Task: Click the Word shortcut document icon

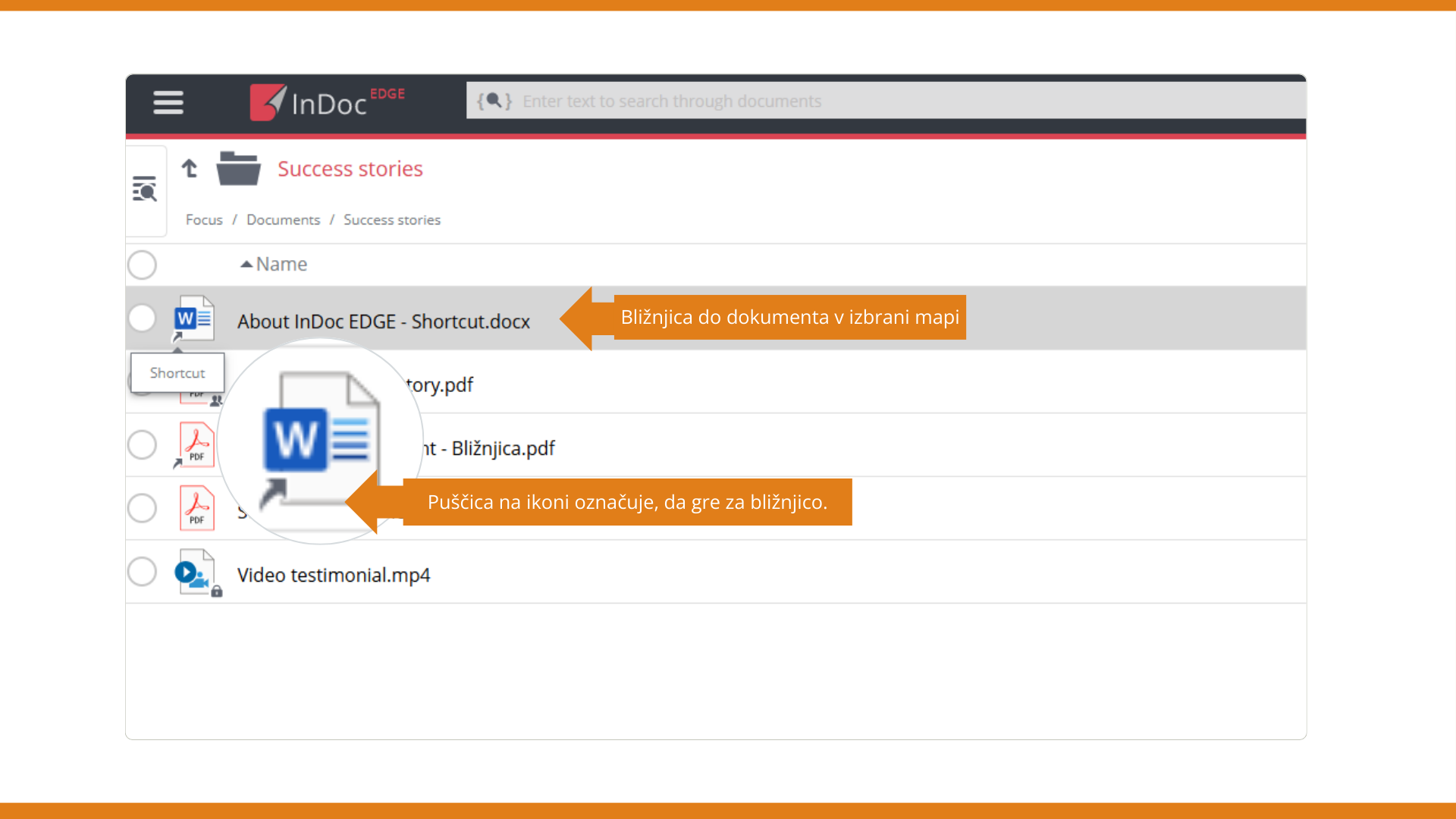Action: click(x=194, y=318)
